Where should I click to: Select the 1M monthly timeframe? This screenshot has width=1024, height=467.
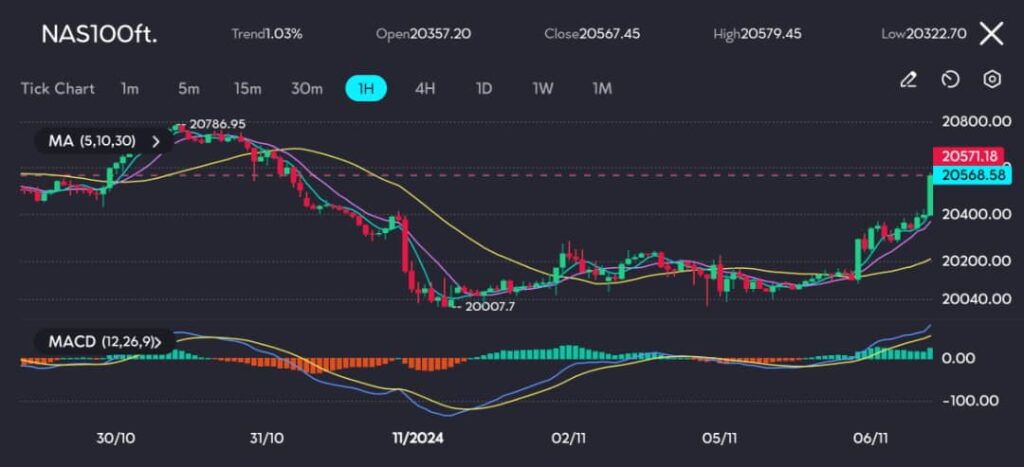point(602,88)
